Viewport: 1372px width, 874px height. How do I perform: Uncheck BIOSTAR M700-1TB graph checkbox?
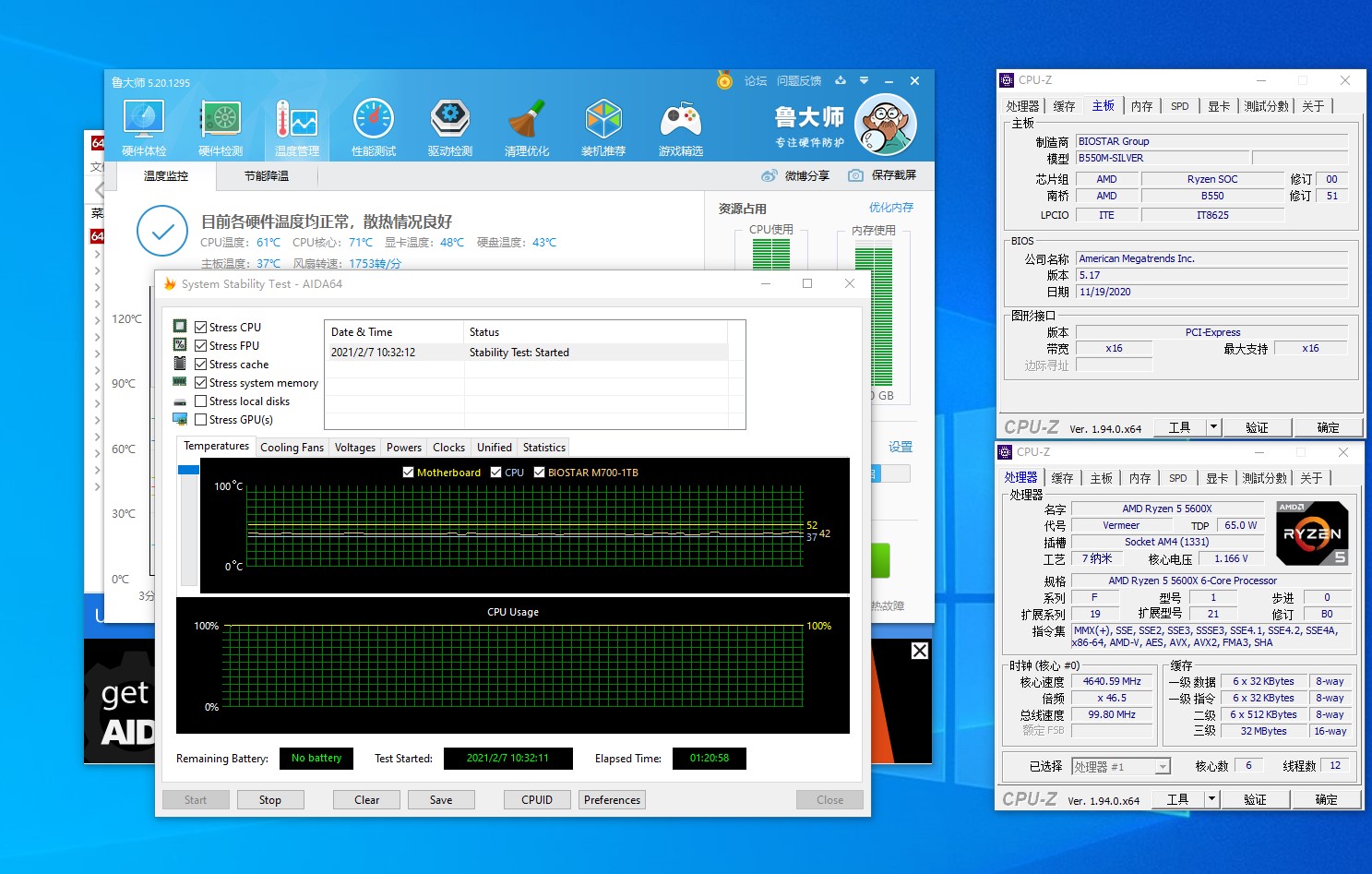(540, 472)
